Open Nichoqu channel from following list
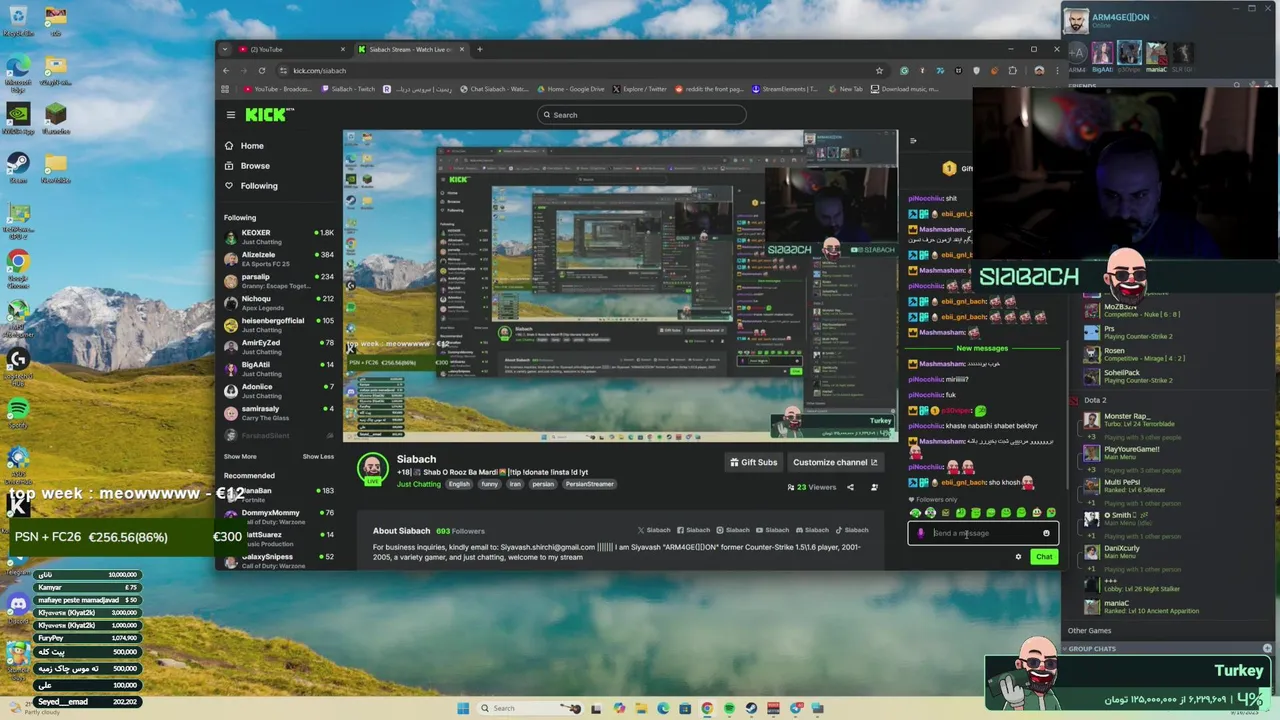Viewport: 1280px width, 720px height. click(x=279, y=303)
